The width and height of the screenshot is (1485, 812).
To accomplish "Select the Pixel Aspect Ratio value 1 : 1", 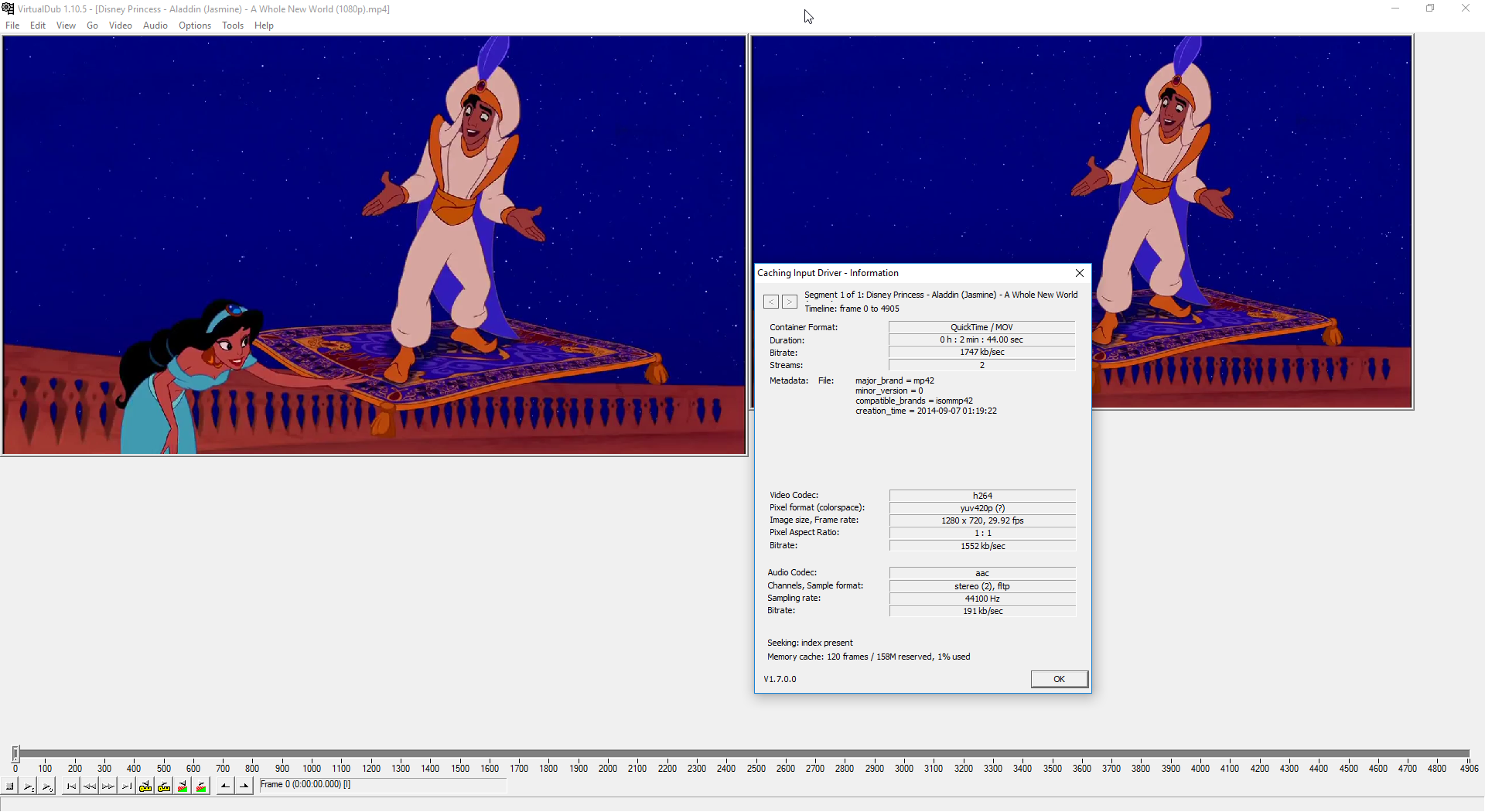I will [x=982, y=533].
